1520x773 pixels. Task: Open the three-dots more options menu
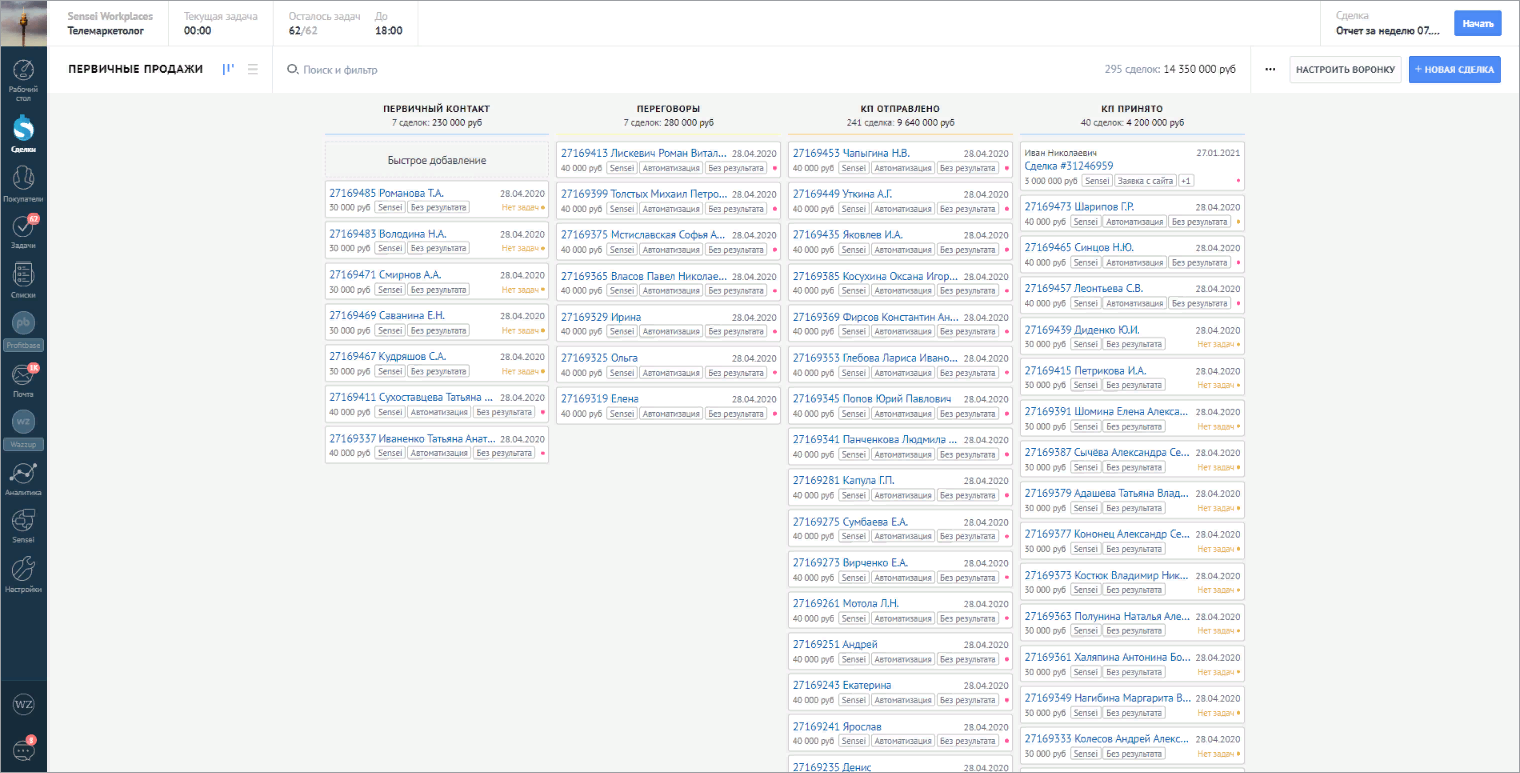(x=1270, y=69)
